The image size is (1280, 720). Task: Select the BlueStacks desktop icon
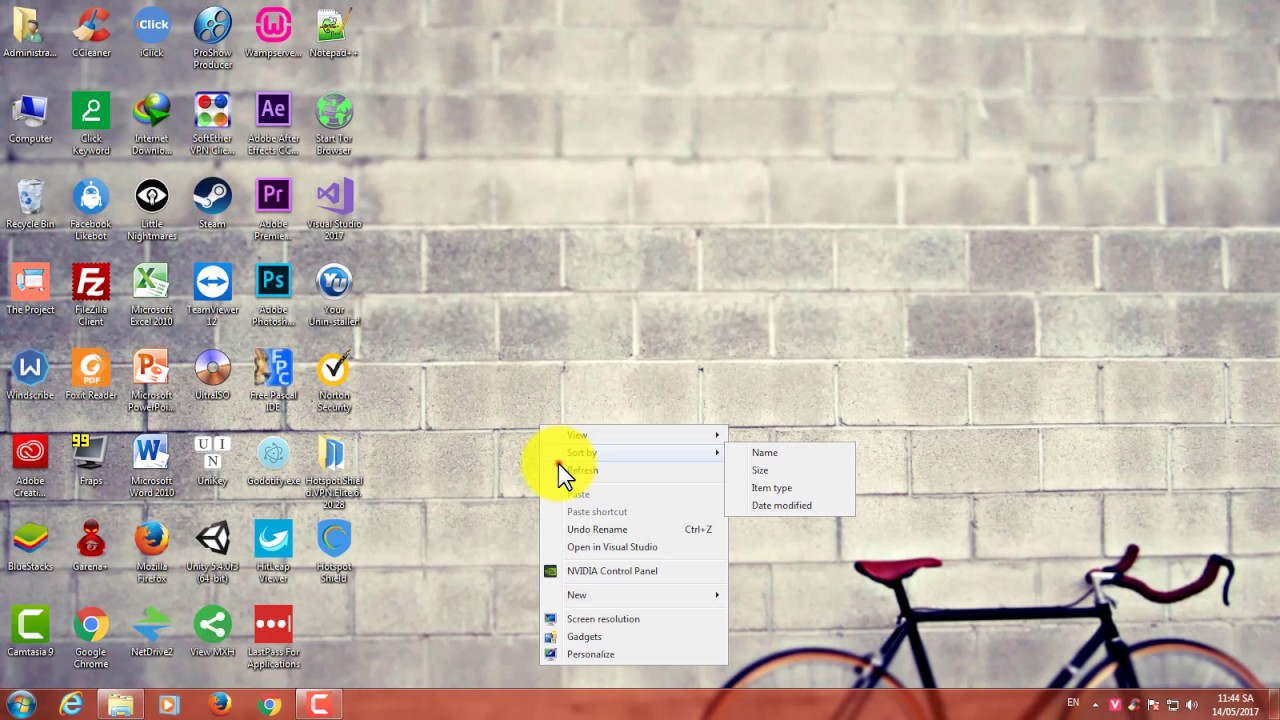click(x=30, y=547)
